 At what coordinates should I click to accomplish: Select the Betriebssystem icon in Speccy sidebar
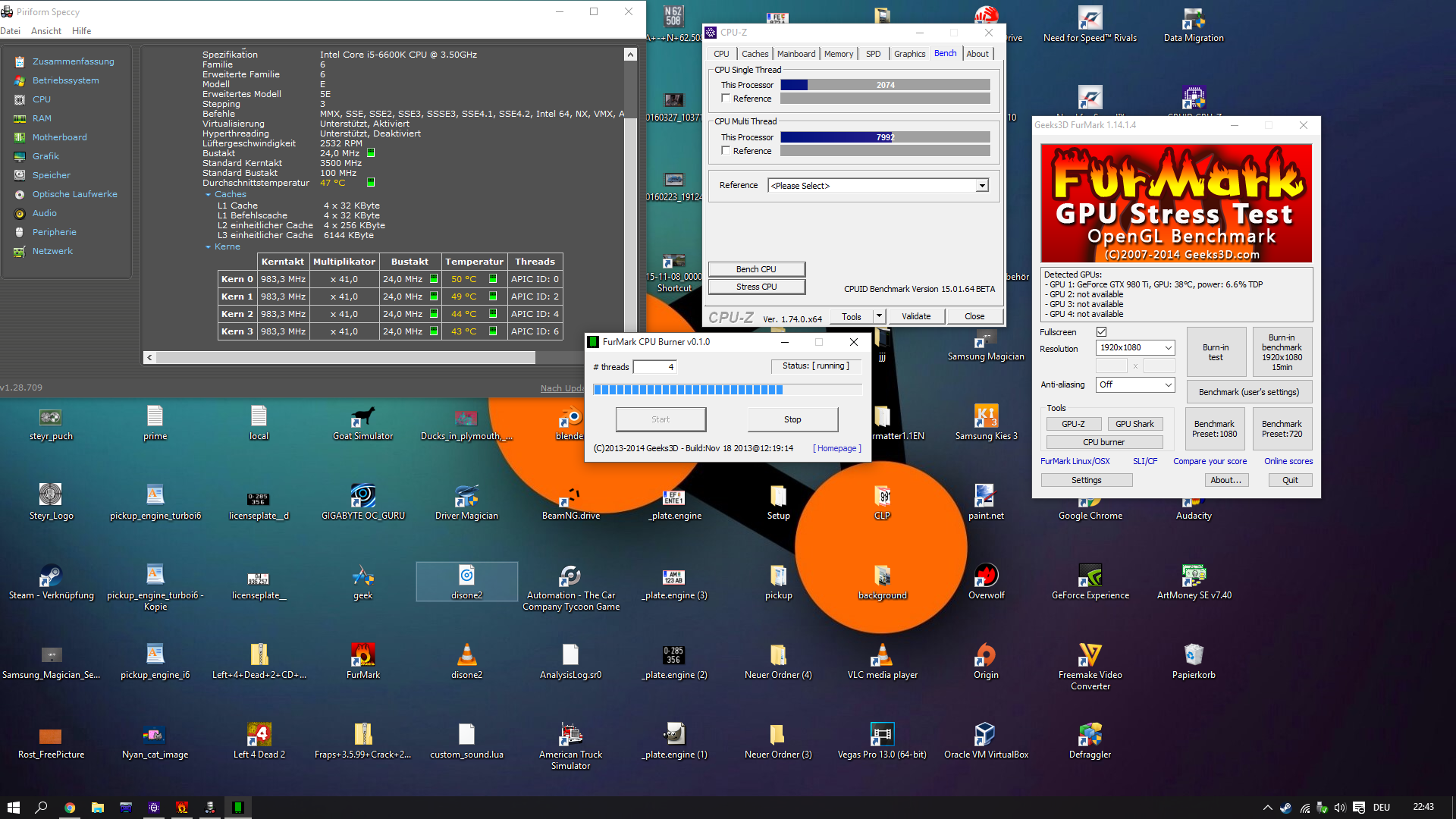tap(20, 80)
